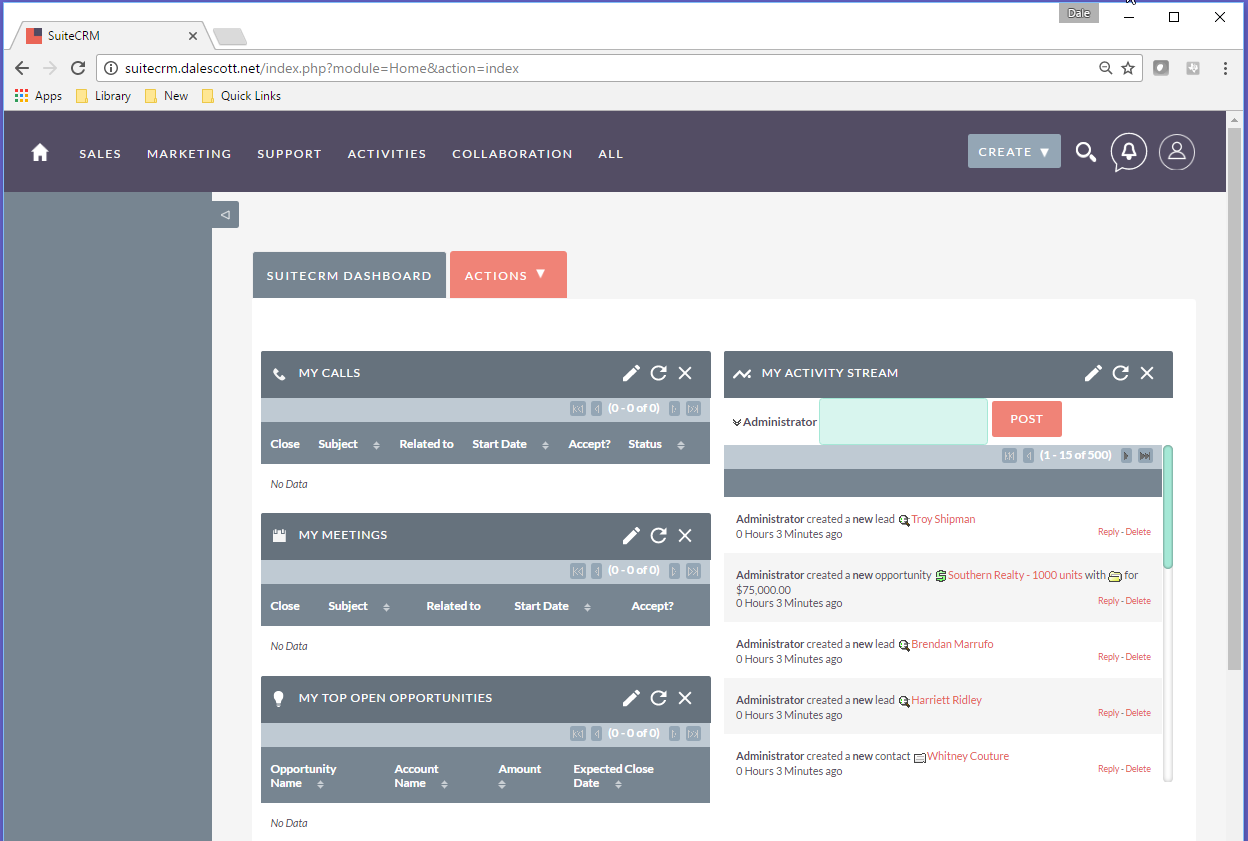Reload the browser page
Viewport: 1248px width, 841px height.
(78, 68)
